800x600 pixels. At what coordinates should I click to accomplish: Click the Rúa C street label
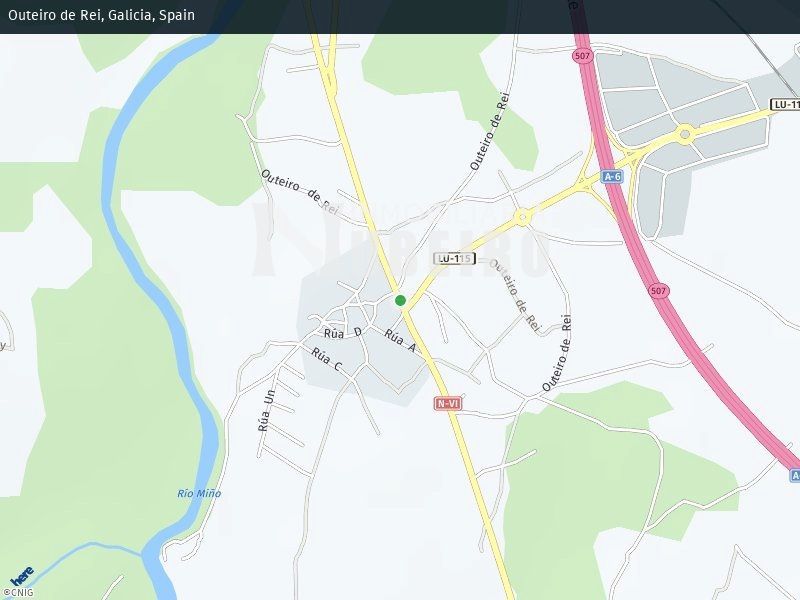(x=326, y=361)
